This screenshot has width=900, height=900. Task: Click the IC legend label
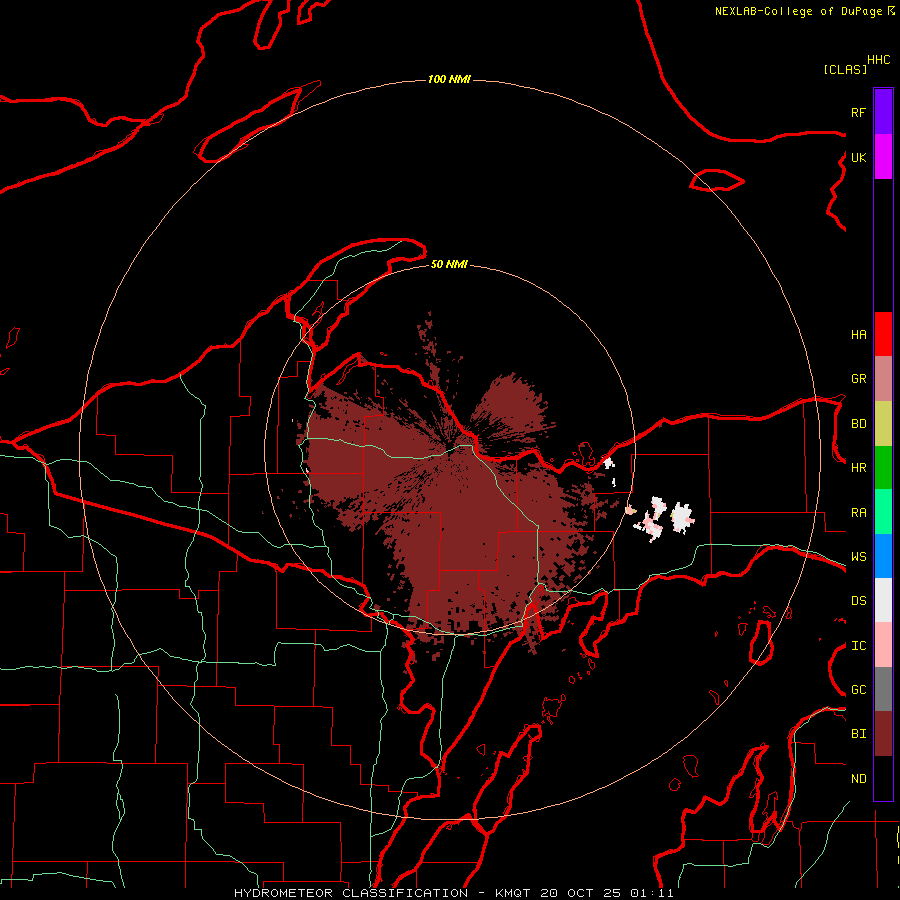pos(859,646)
